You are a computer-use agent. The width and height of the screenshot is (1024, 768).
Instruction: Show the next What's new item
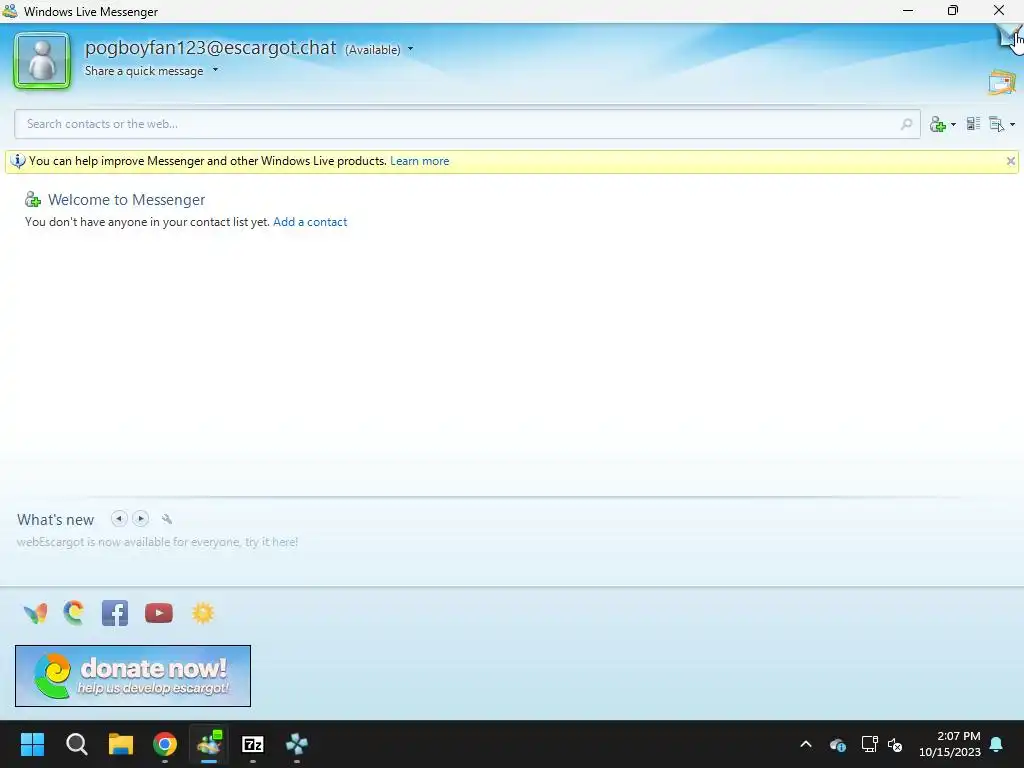[140, 519]
